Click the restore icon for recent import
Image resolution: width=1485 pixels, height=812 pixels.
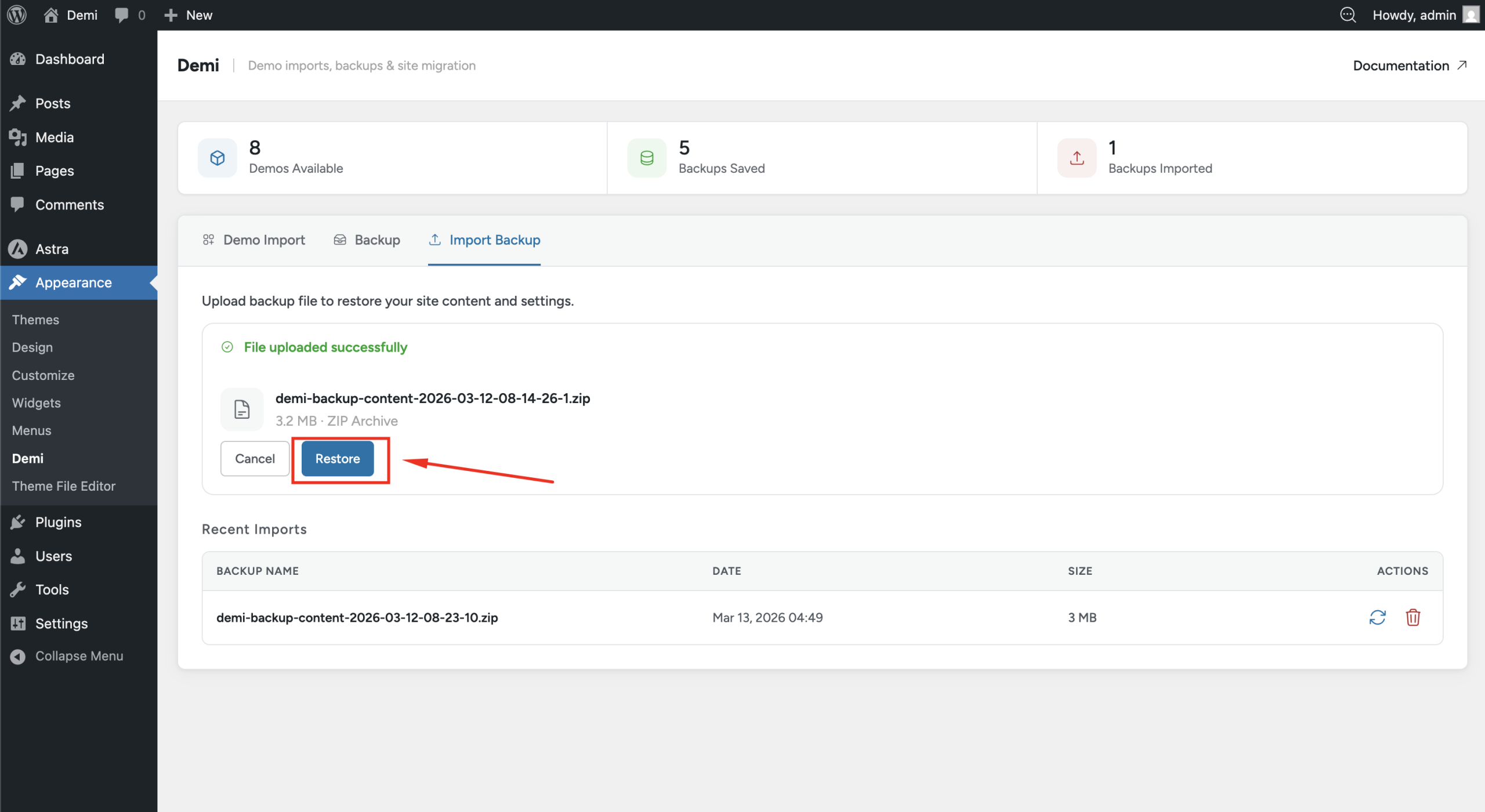1377,617
